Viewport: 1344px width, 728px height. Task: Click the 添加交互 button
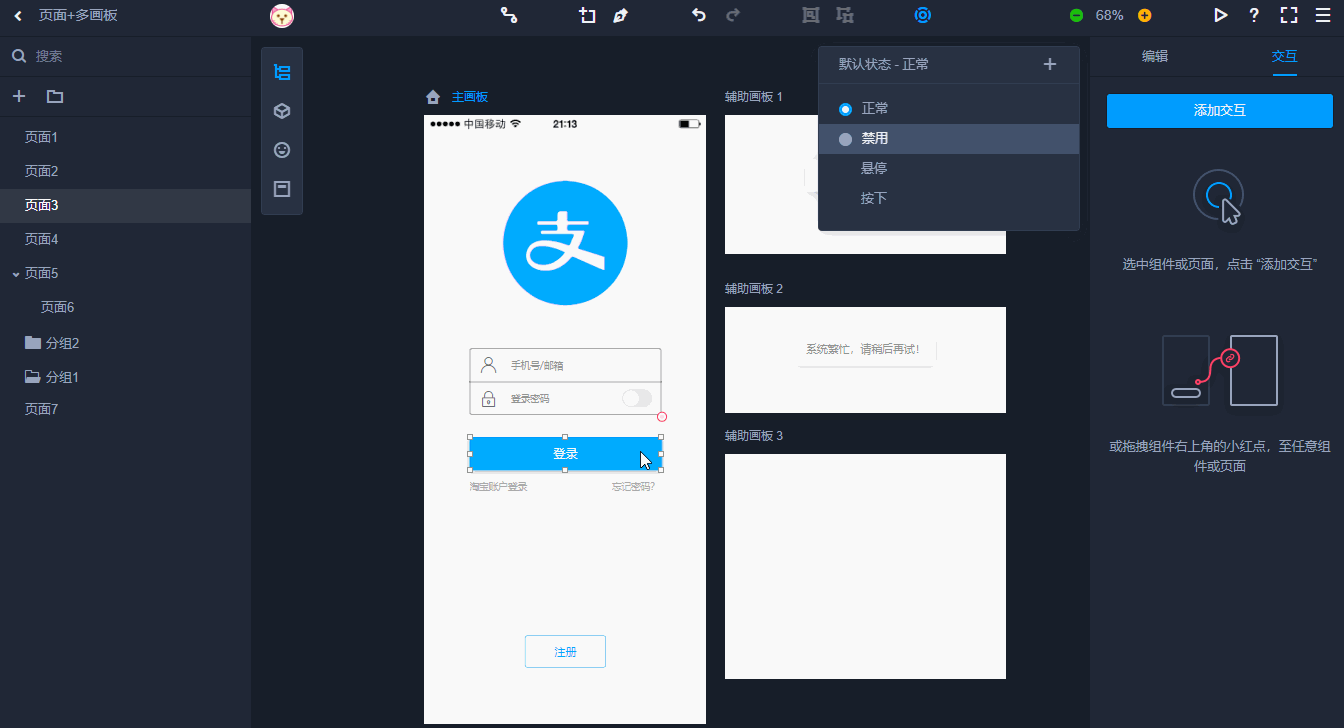[x=1219, y=111]
